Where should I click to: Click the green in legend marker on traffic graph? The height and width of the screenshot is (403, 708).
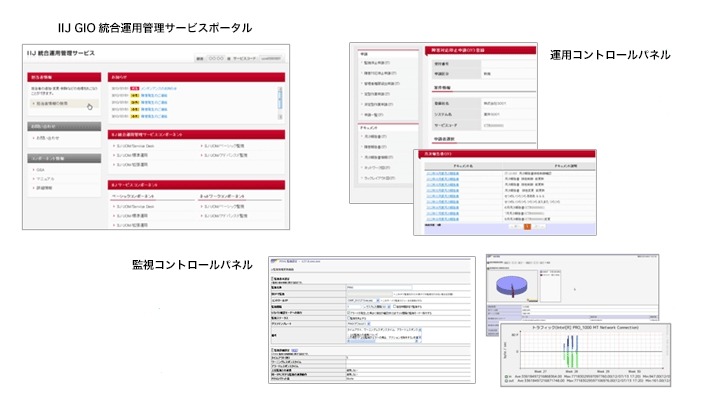point(506,377)
